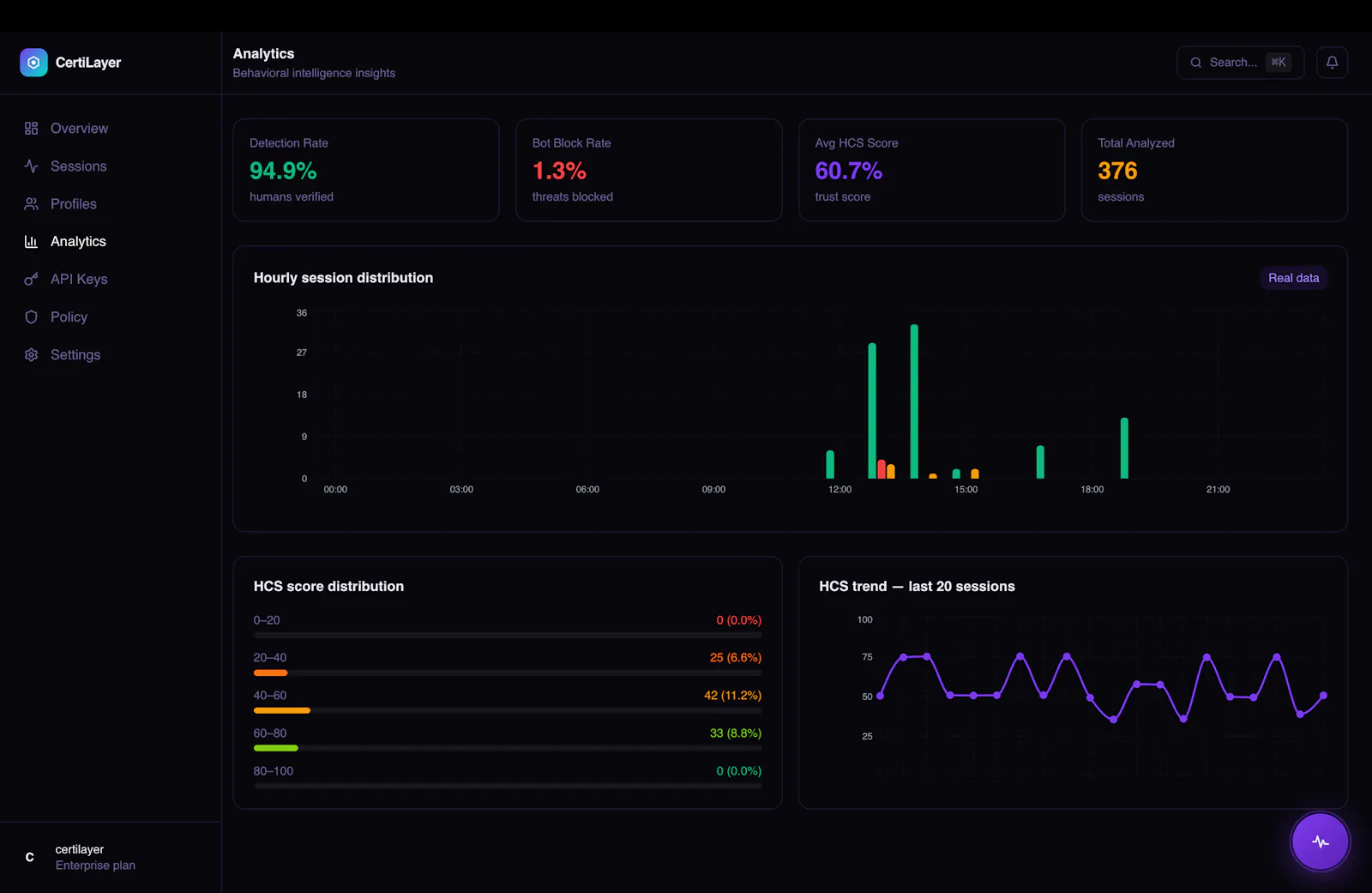Click the first point of HCS trend line
This screenshot has width=1372, height=893.
tap(880, 696)
